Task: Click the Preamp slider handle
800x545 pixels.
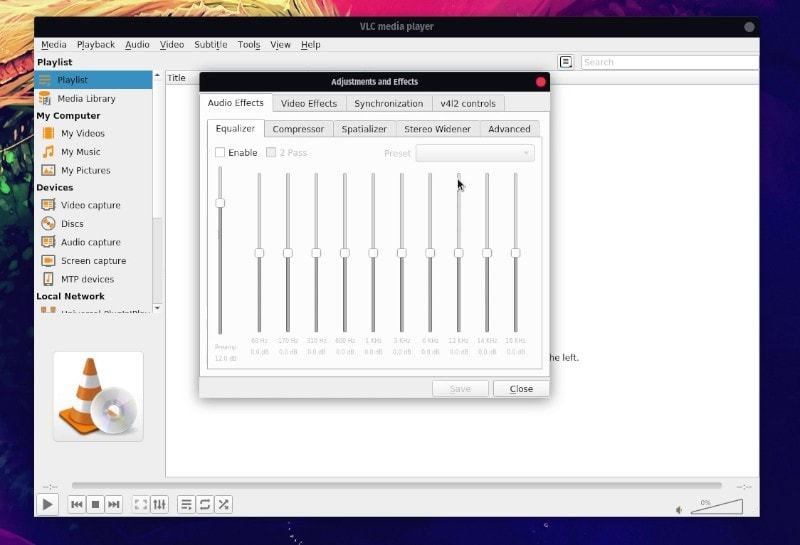Action: (220, 203)
